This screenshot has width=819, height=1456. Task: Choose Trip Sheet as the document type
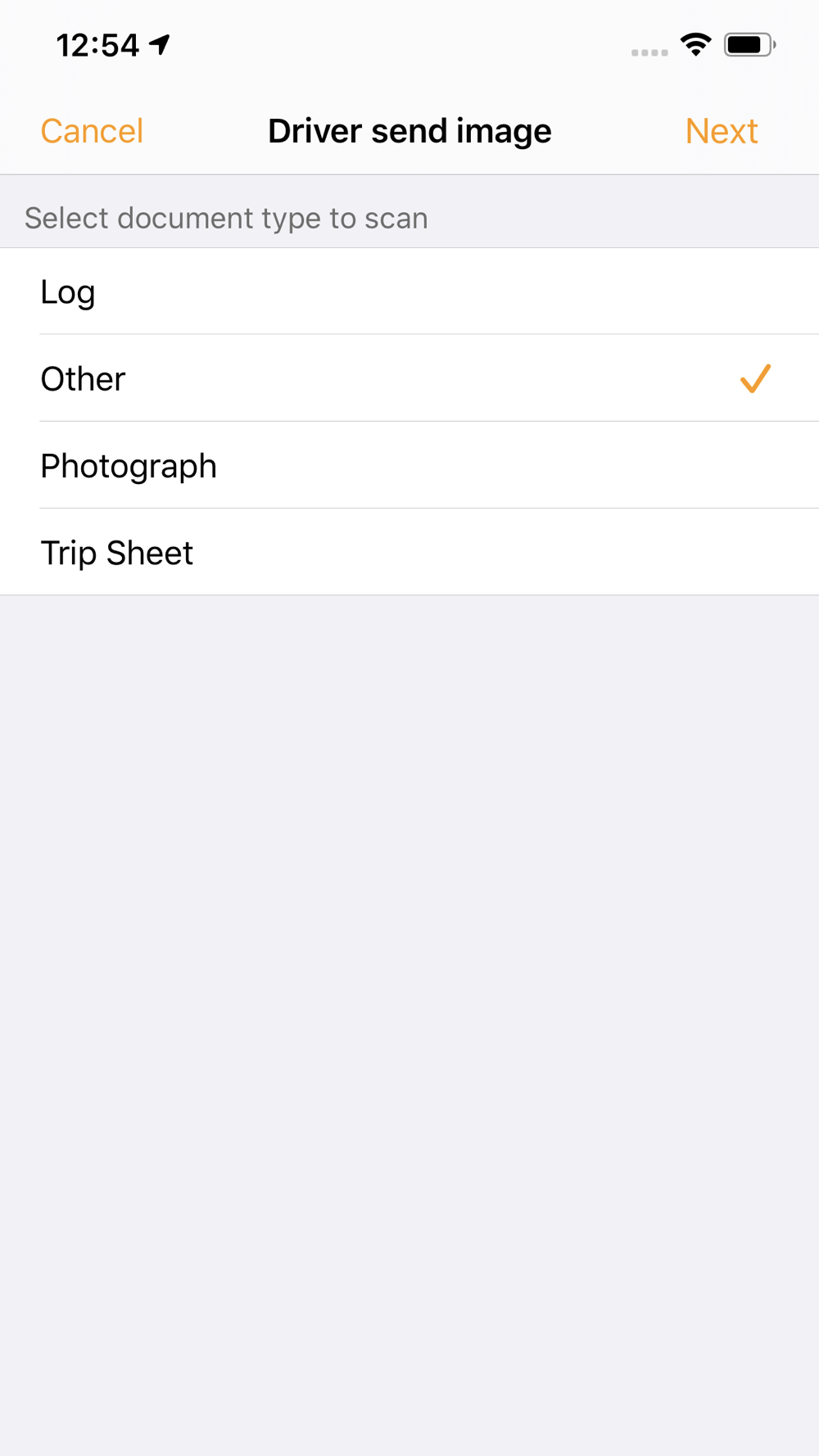click(409, 552)
